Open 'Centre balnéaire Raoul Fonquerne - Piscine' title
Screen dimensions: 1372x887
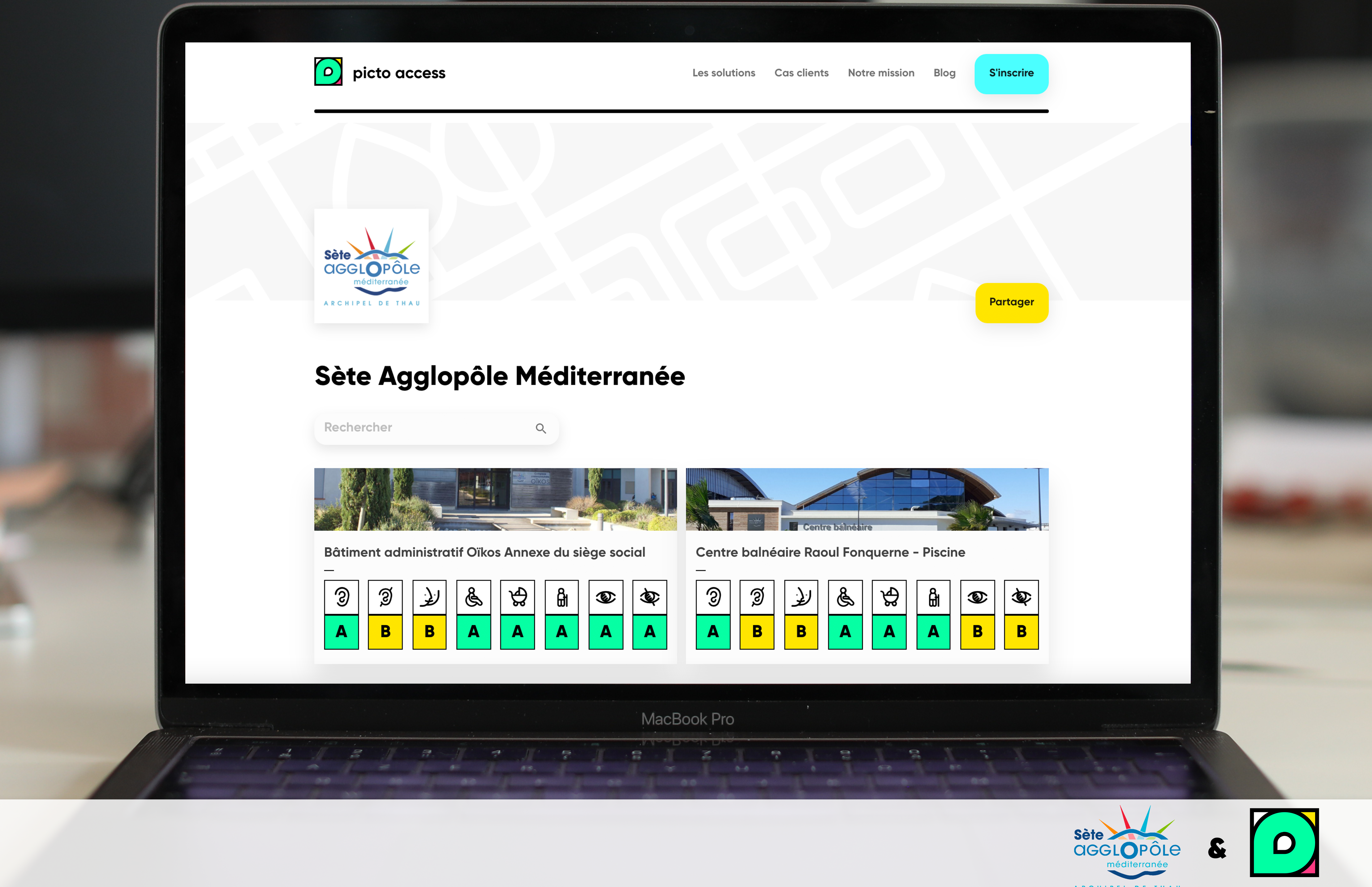click(830, 552)
